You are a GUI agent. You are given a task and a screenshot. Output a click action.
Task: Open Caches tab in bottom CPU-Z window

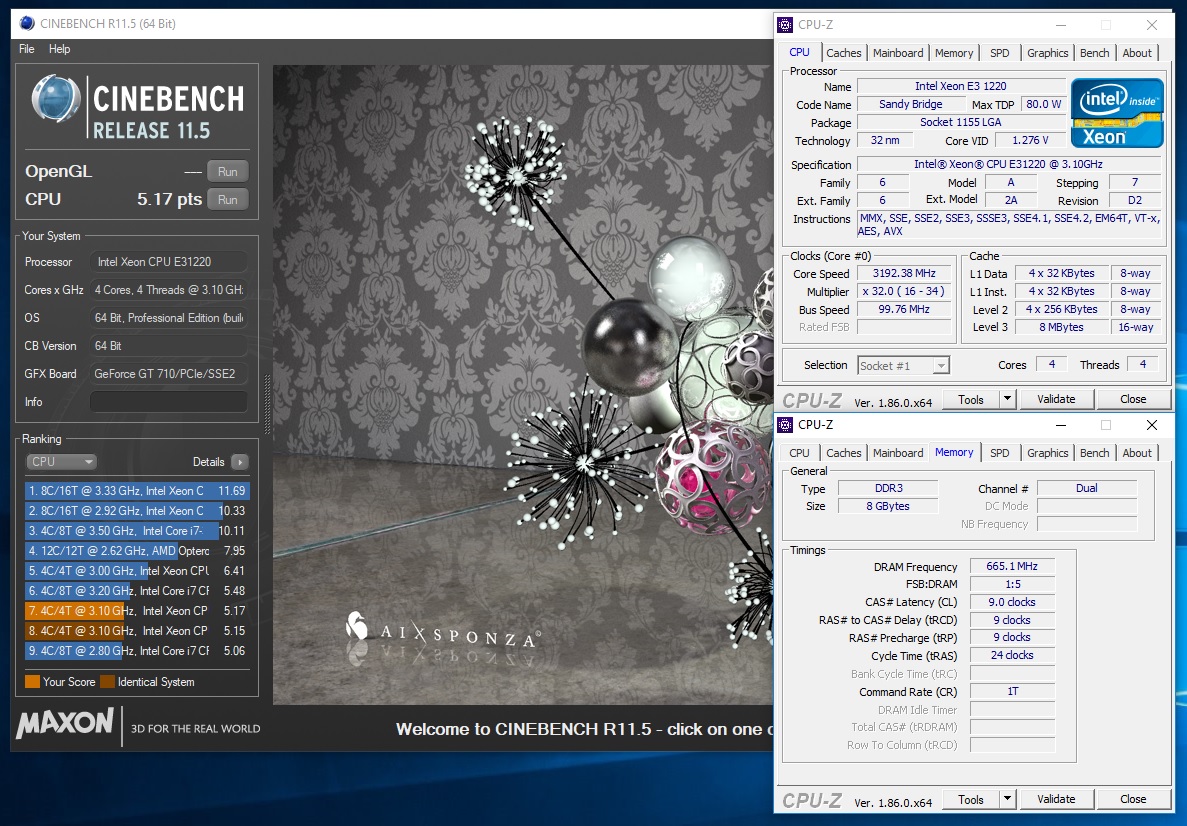click(x=843, y=453)
